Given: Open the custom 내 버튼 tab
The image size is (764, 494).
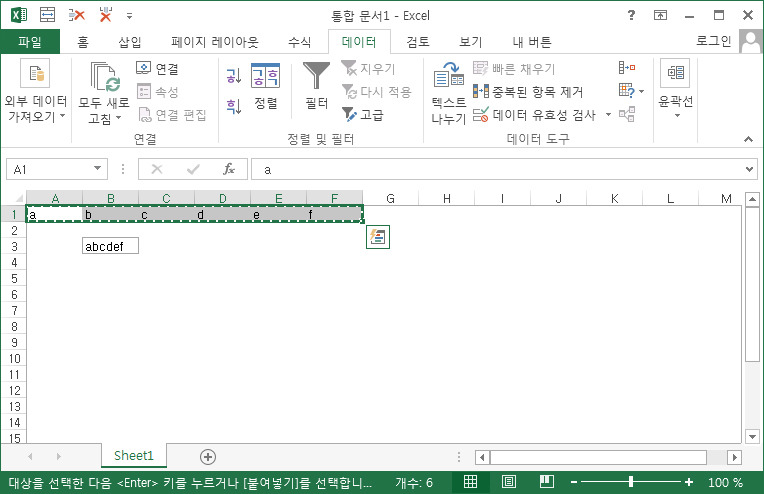Looking at the screenshot, I should pyautogui.click(x=532, y=42).
